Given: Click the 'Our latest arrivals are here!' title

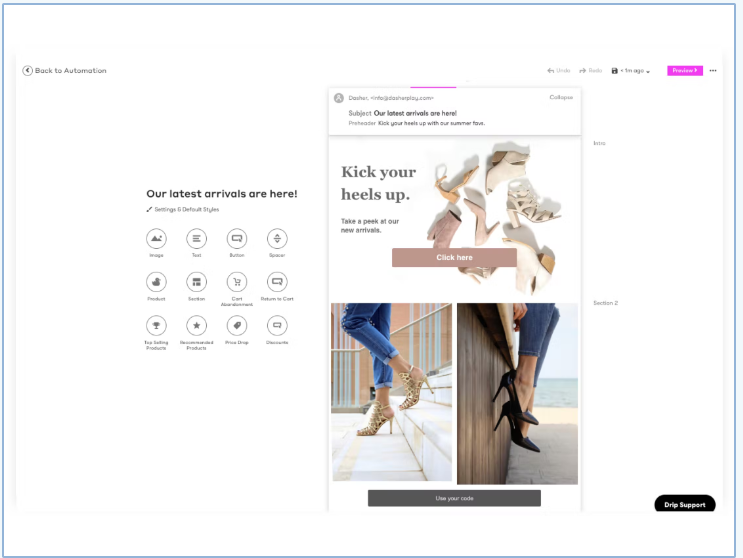Looking at the screenshot, I should 222,194.
